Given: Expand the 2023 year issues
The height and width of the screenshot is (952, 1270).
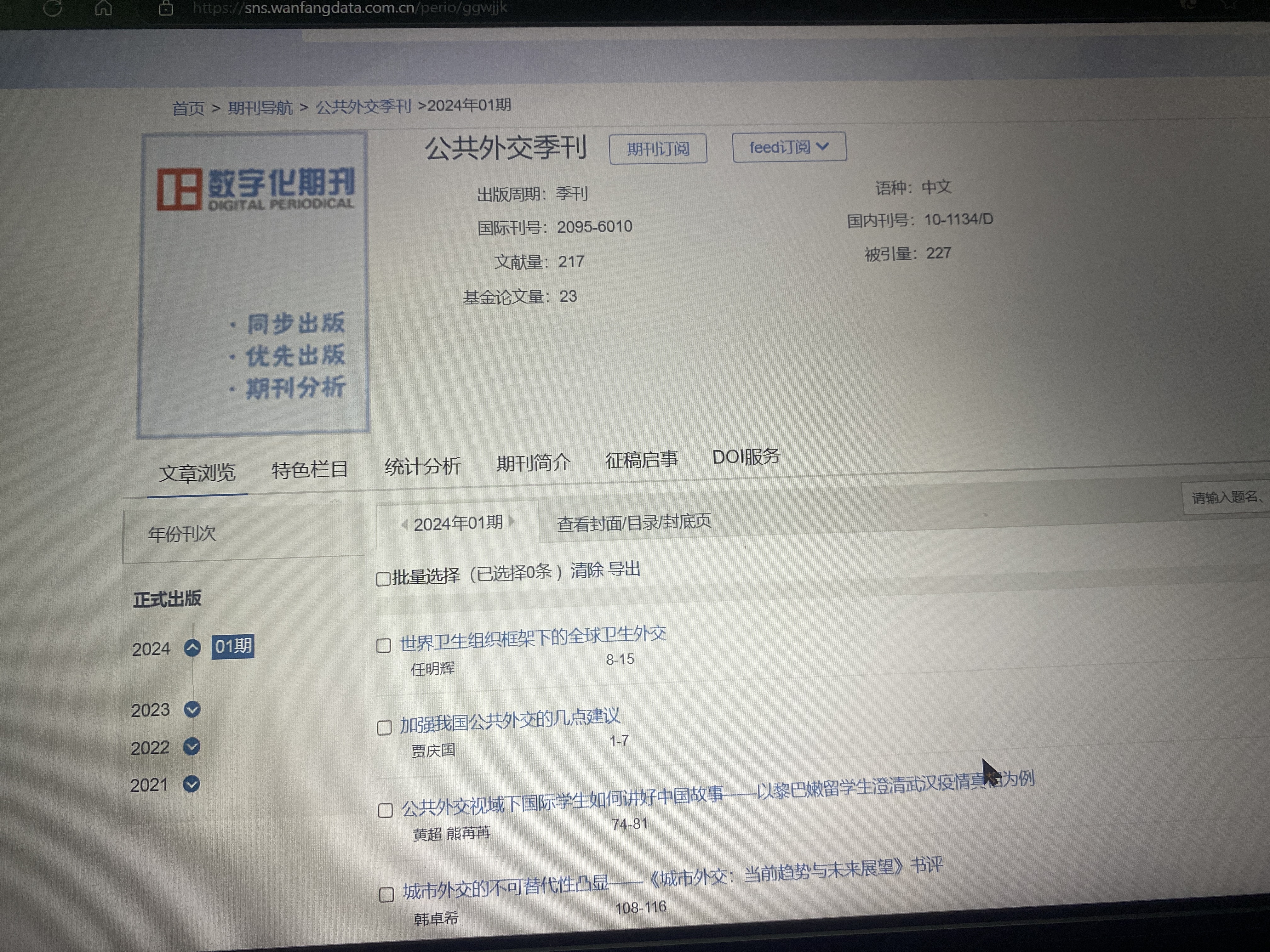Looking at the screenshot, I should (192, 709).
